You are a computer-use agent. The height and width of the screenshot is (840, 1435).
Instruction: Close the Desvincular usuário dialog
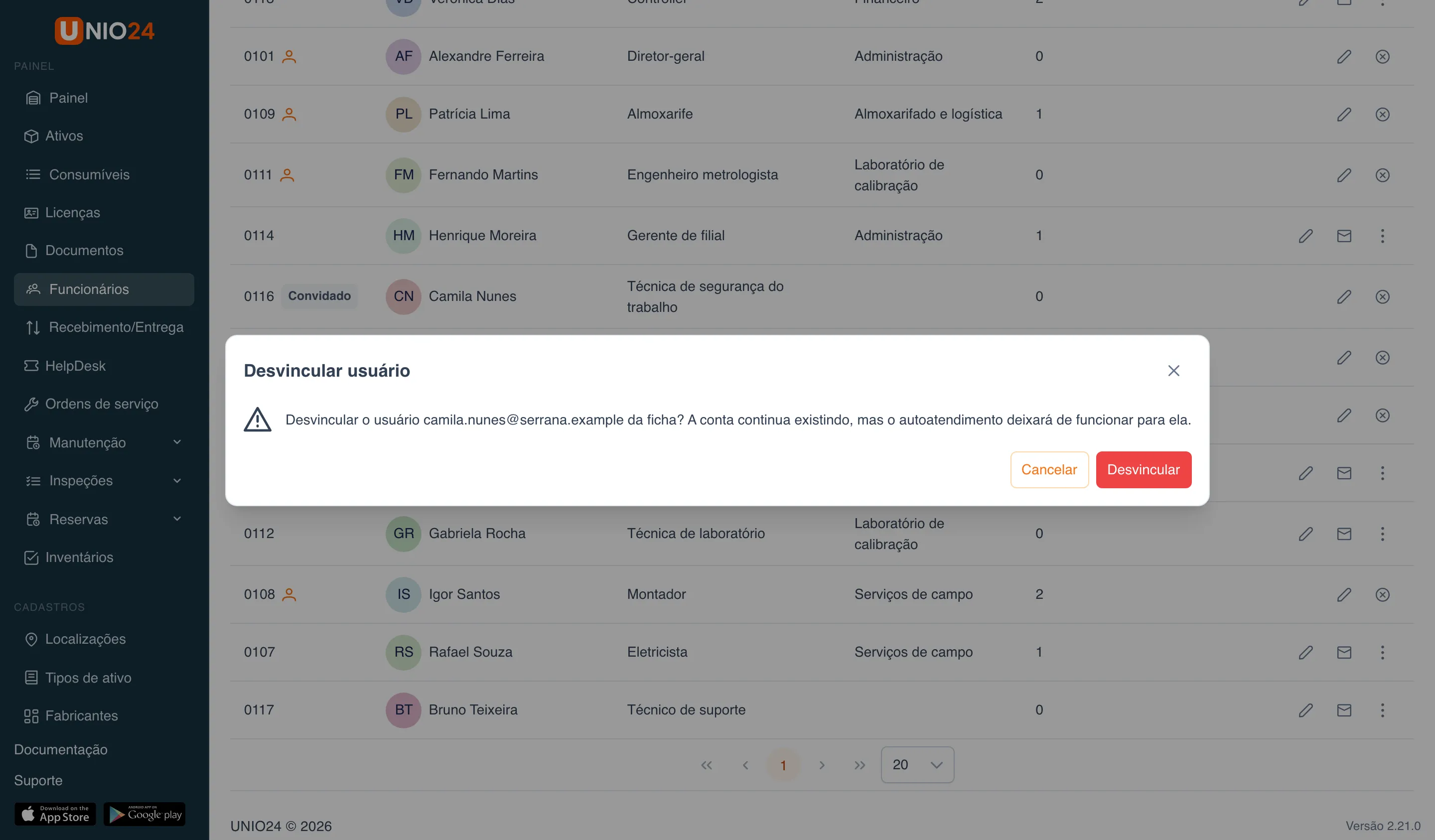coord(1173,371)
